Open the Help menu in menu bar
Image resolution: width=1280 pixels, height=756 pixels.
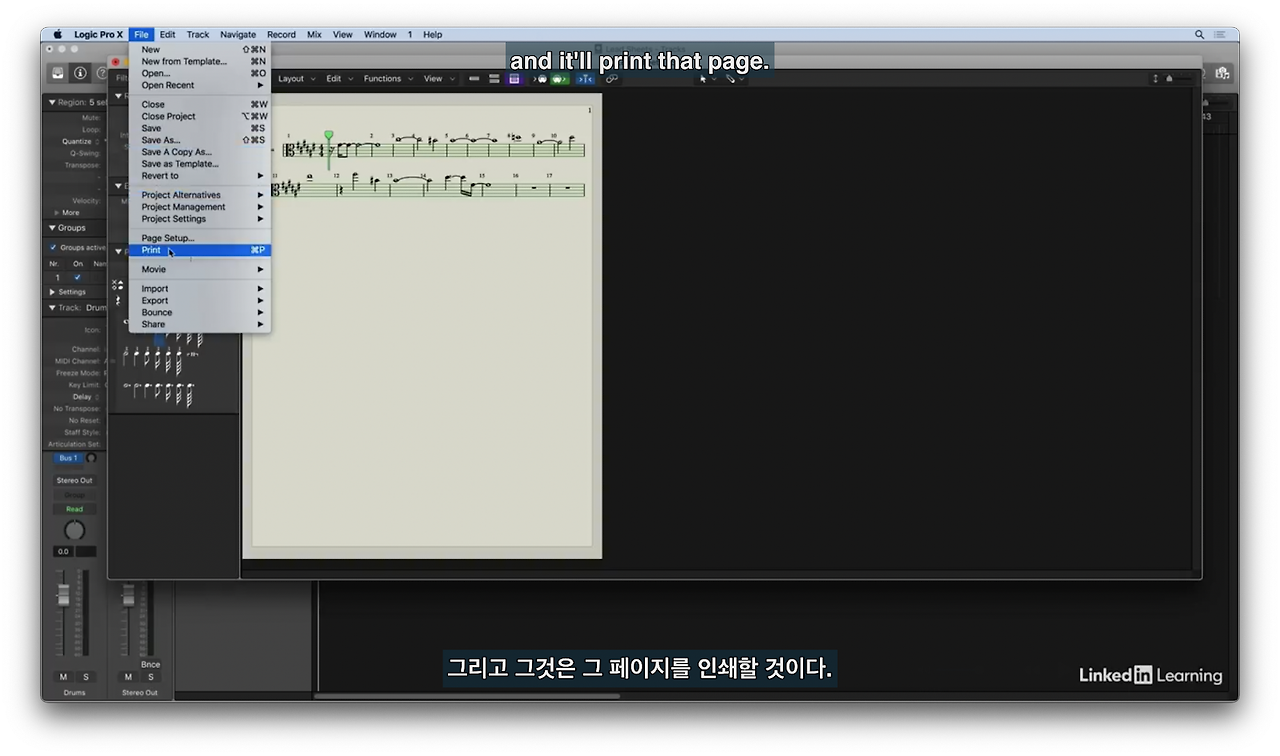tap(432, 34)
